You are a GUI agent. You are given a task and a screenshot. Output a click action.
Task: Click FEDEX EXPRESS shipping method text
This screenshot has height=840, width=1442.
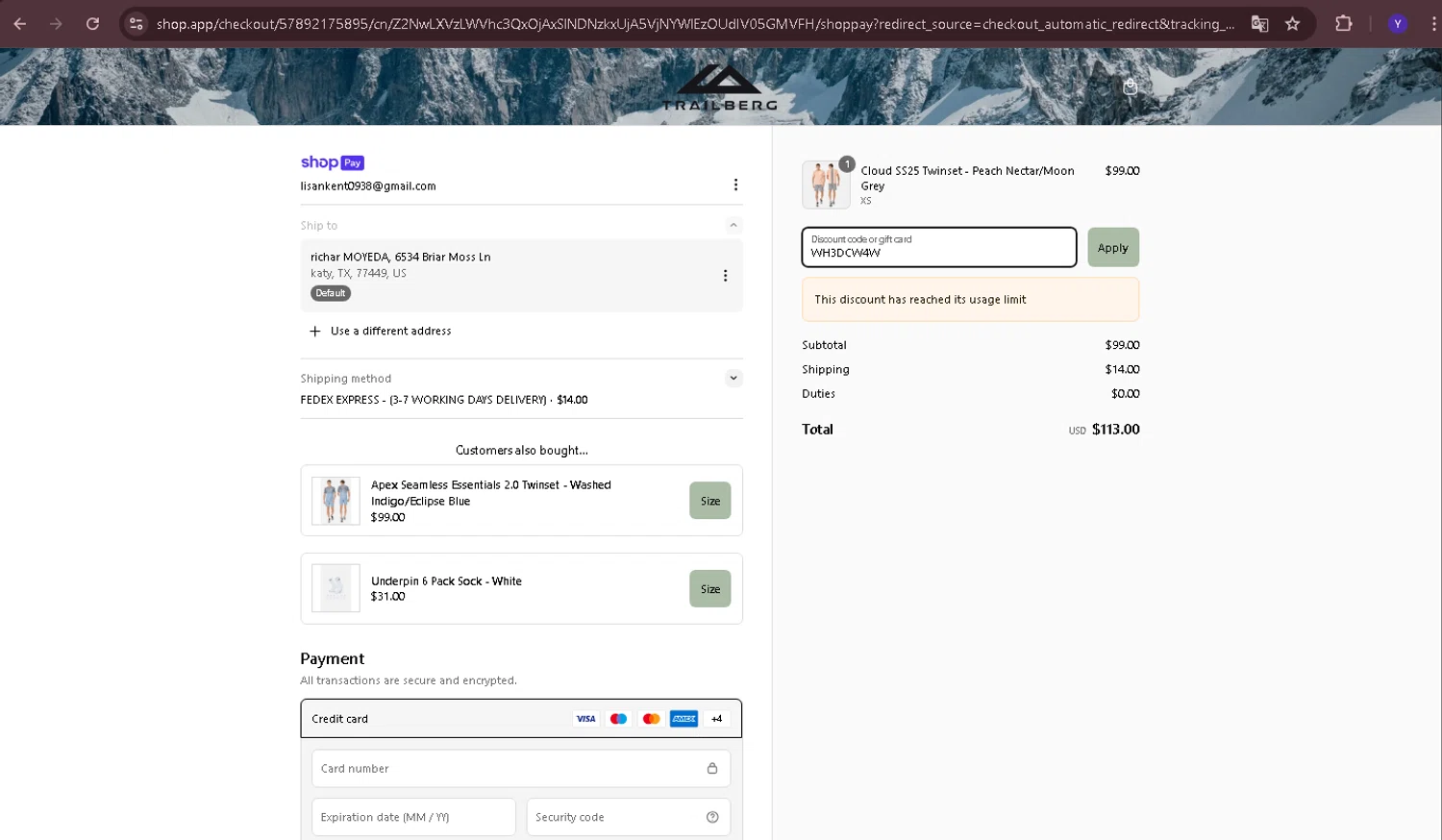[x=444, y=400]
